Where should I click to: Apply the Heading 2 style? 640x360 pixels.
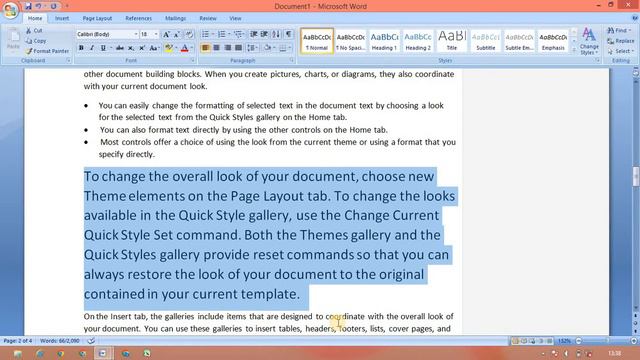[x=418, y=41]
